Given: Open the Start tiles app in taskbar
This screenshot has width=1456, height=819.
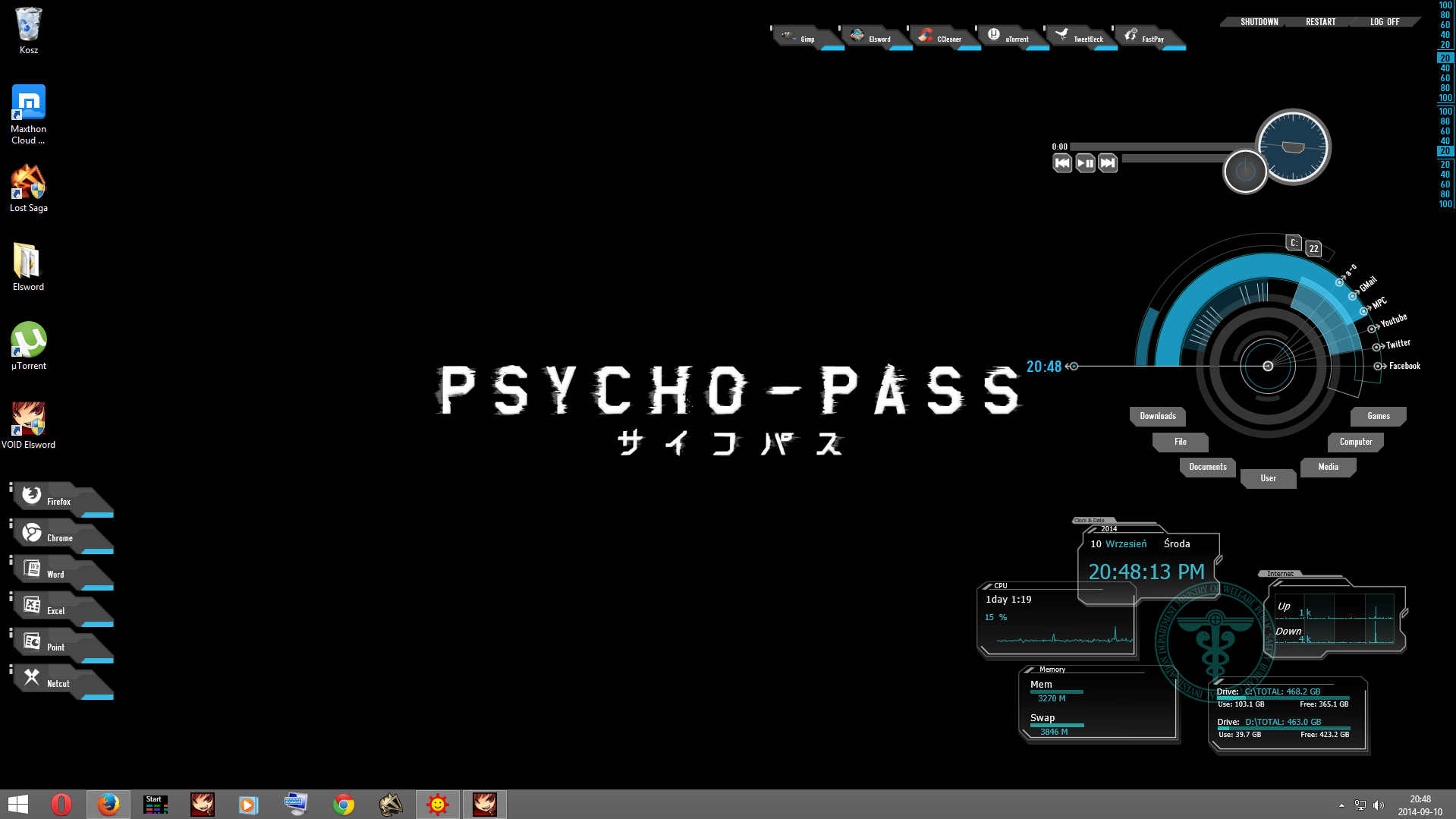Looking at the screenshot, I should point(156,805).
